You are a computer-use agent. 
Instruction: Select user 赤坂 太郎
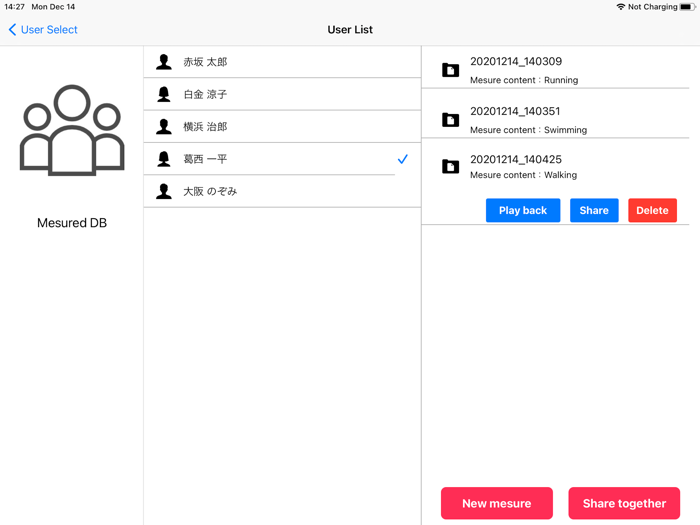pos(282,62)
